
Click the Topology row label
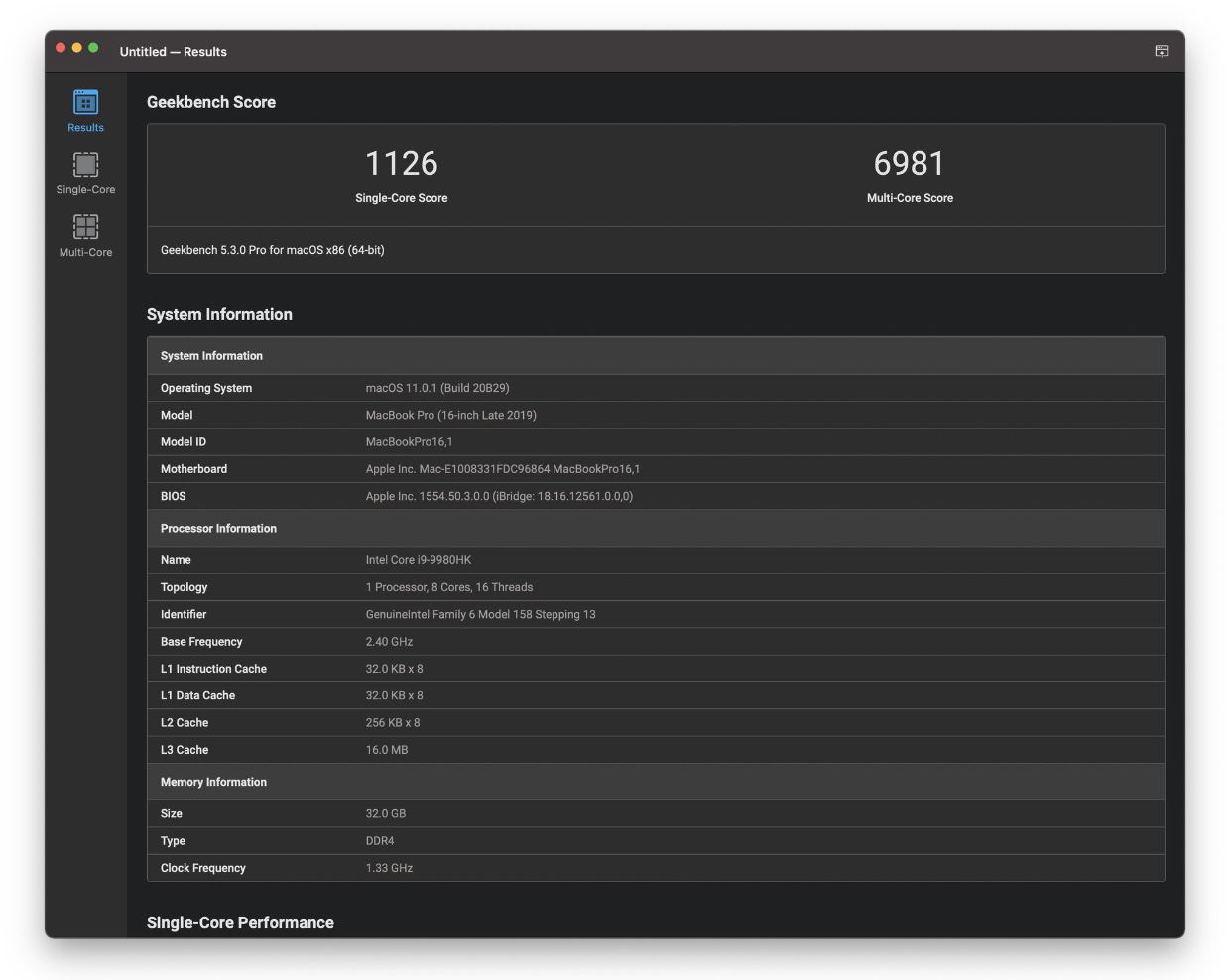click(185, 587)
